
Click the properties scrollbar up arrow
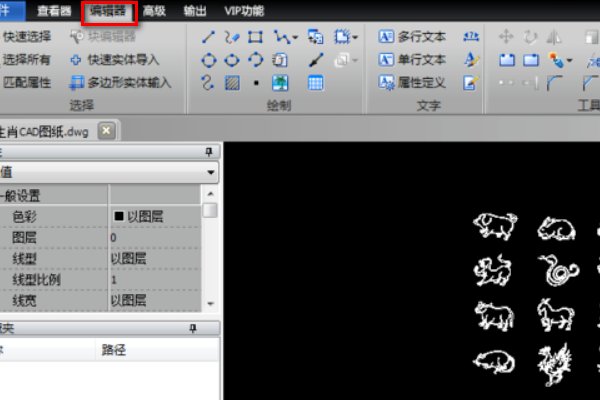210,194
